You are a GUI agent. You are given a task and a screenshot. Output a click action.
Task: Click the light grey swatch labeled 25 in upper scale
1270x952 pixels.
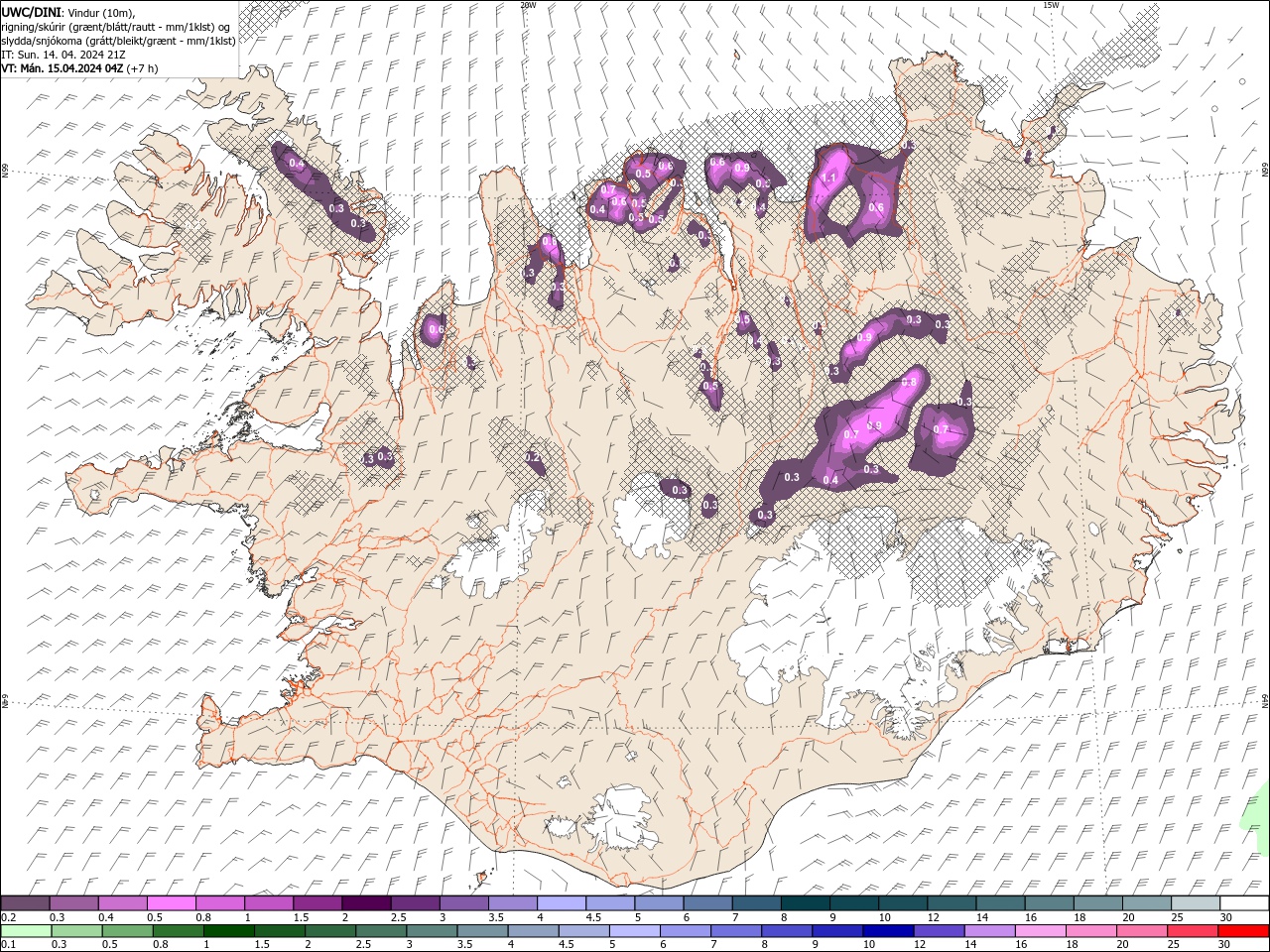[1196, 903]
